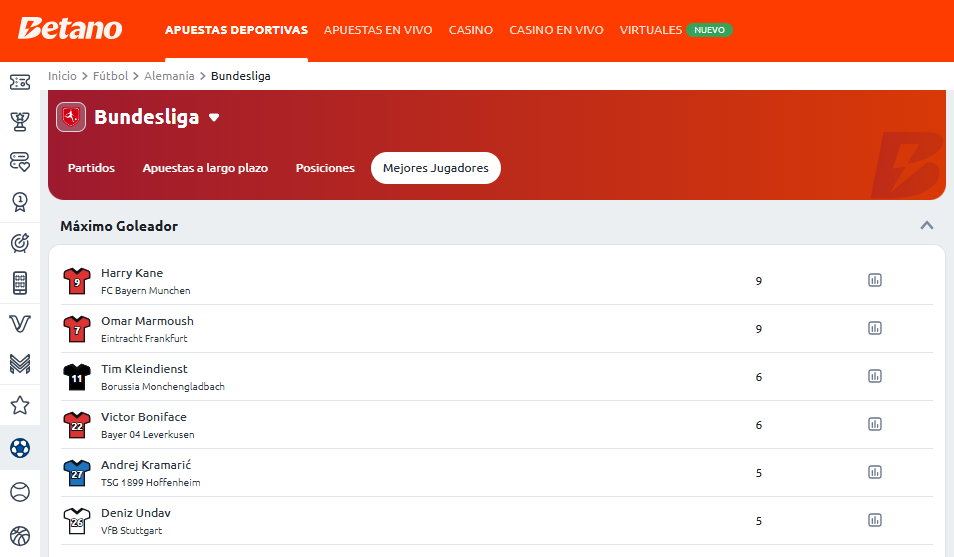Viewport: 954px width, 557px height.
Task: Go to Fútbol breadcrumb
Action: click(x=110, y=76)
